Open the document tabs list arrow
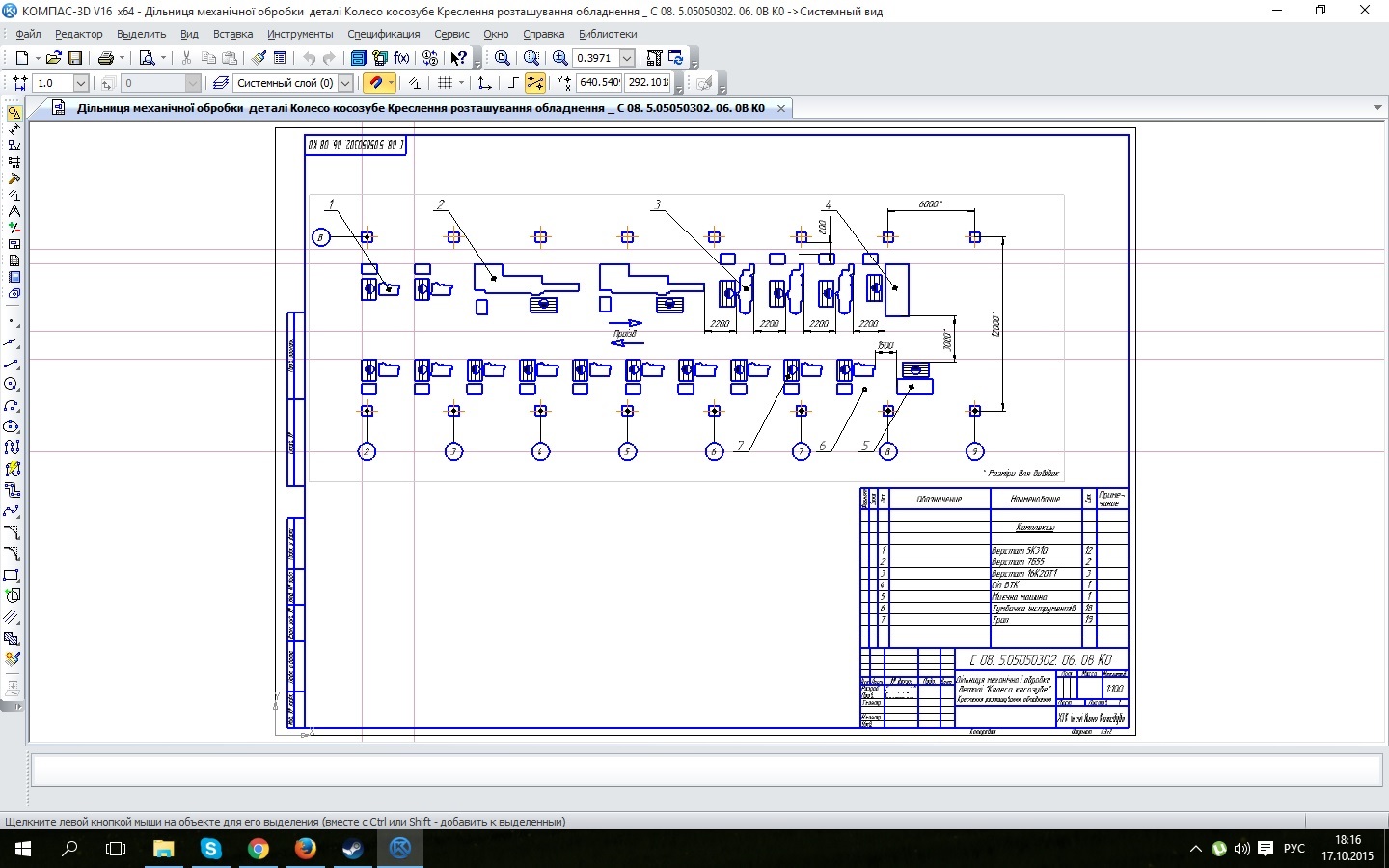This screenshot has width=1389, height=868. point(1377,108)
